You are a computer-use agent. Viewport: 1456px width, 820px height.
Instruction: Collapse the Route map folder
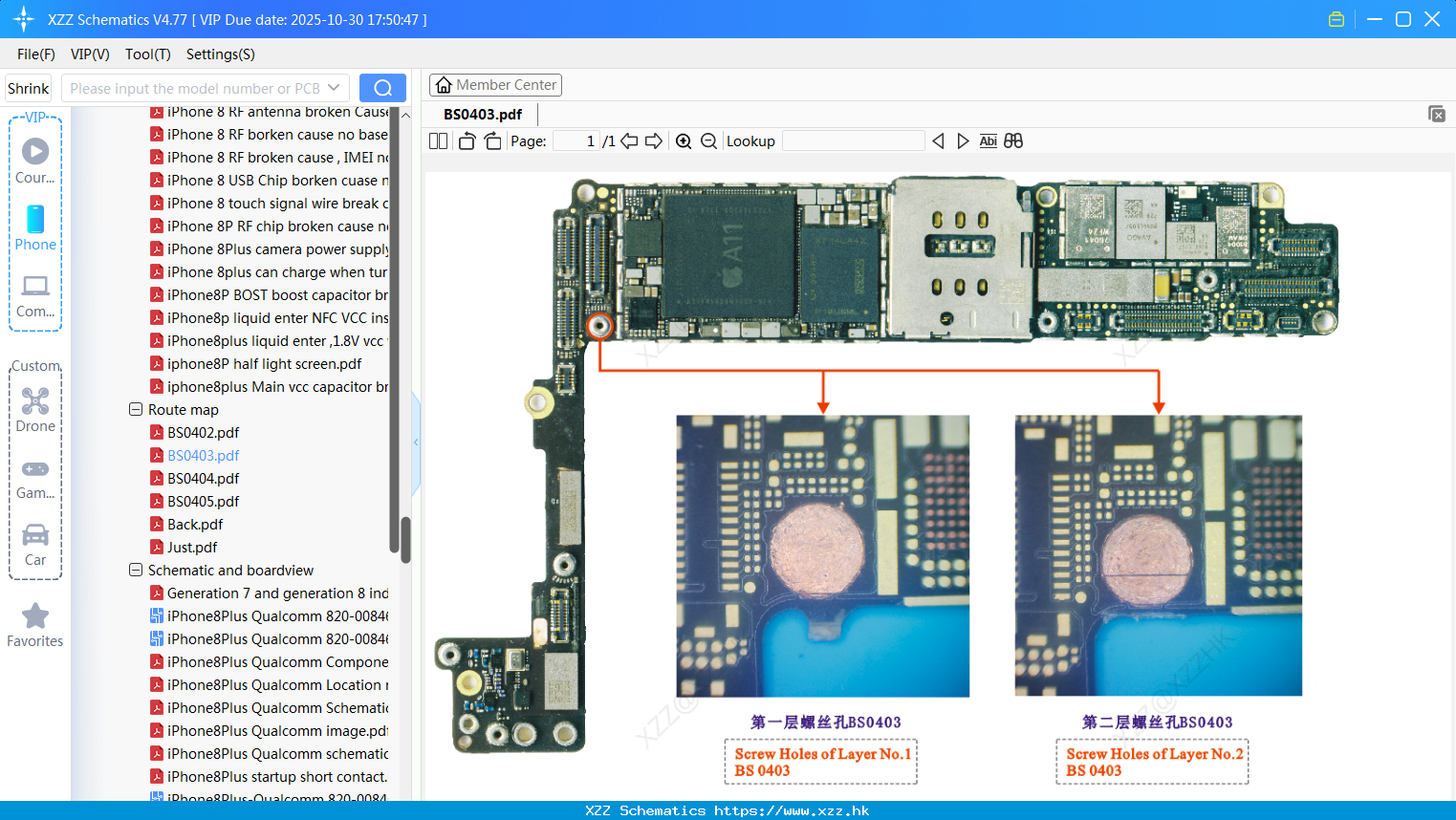click(136, 409)
